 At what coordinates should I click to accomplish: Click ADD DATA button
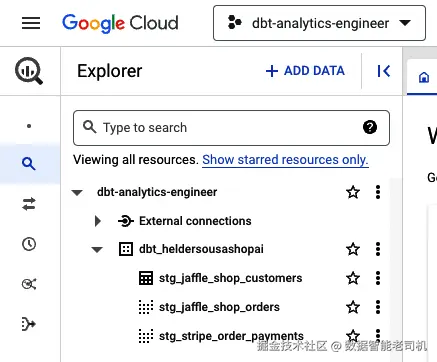[x=305, y=71]
